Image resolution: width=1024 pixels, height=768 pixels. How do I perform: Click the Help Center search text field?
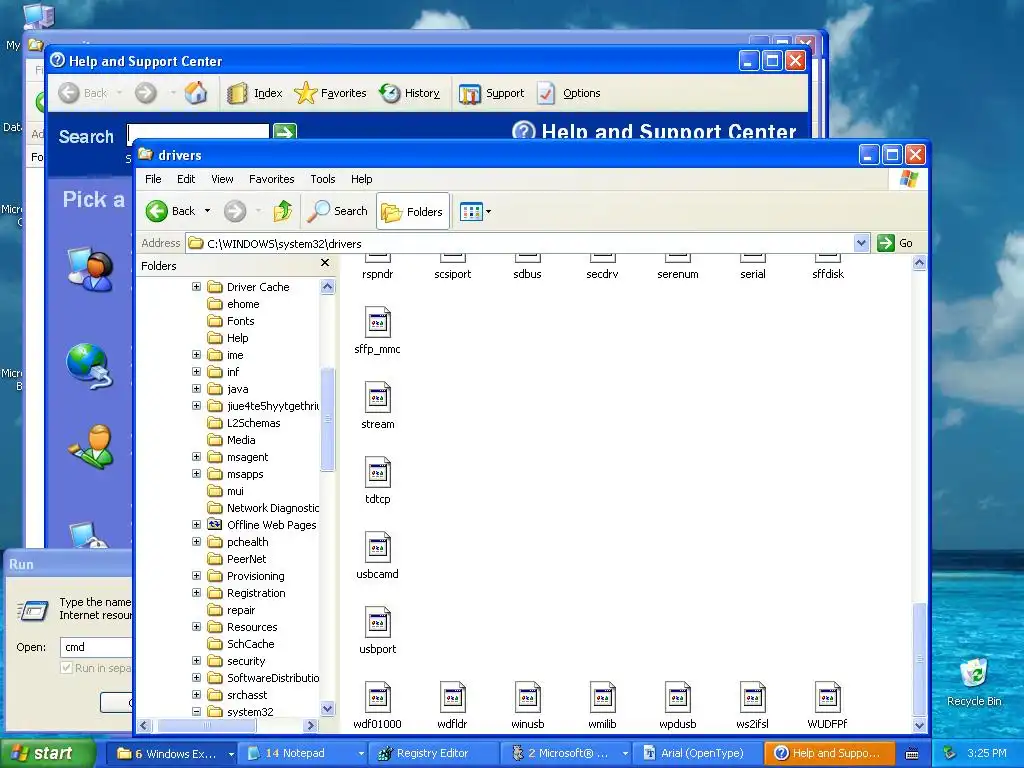198,131
